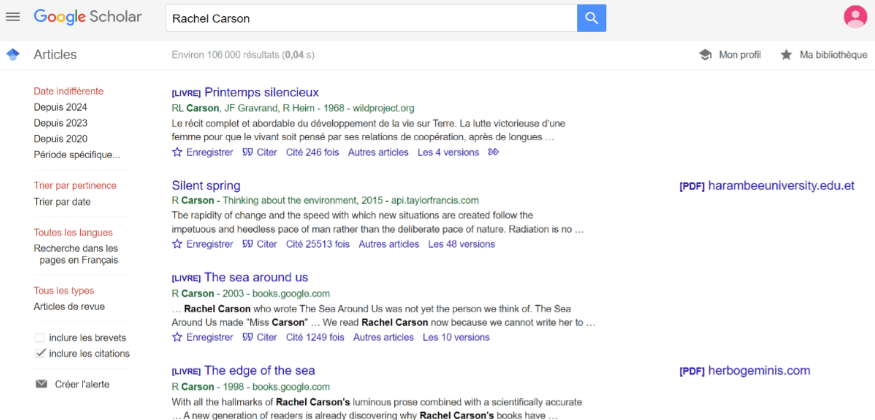
Task: Click the Mon profil graduation cap icon
Action: (705, 55)
